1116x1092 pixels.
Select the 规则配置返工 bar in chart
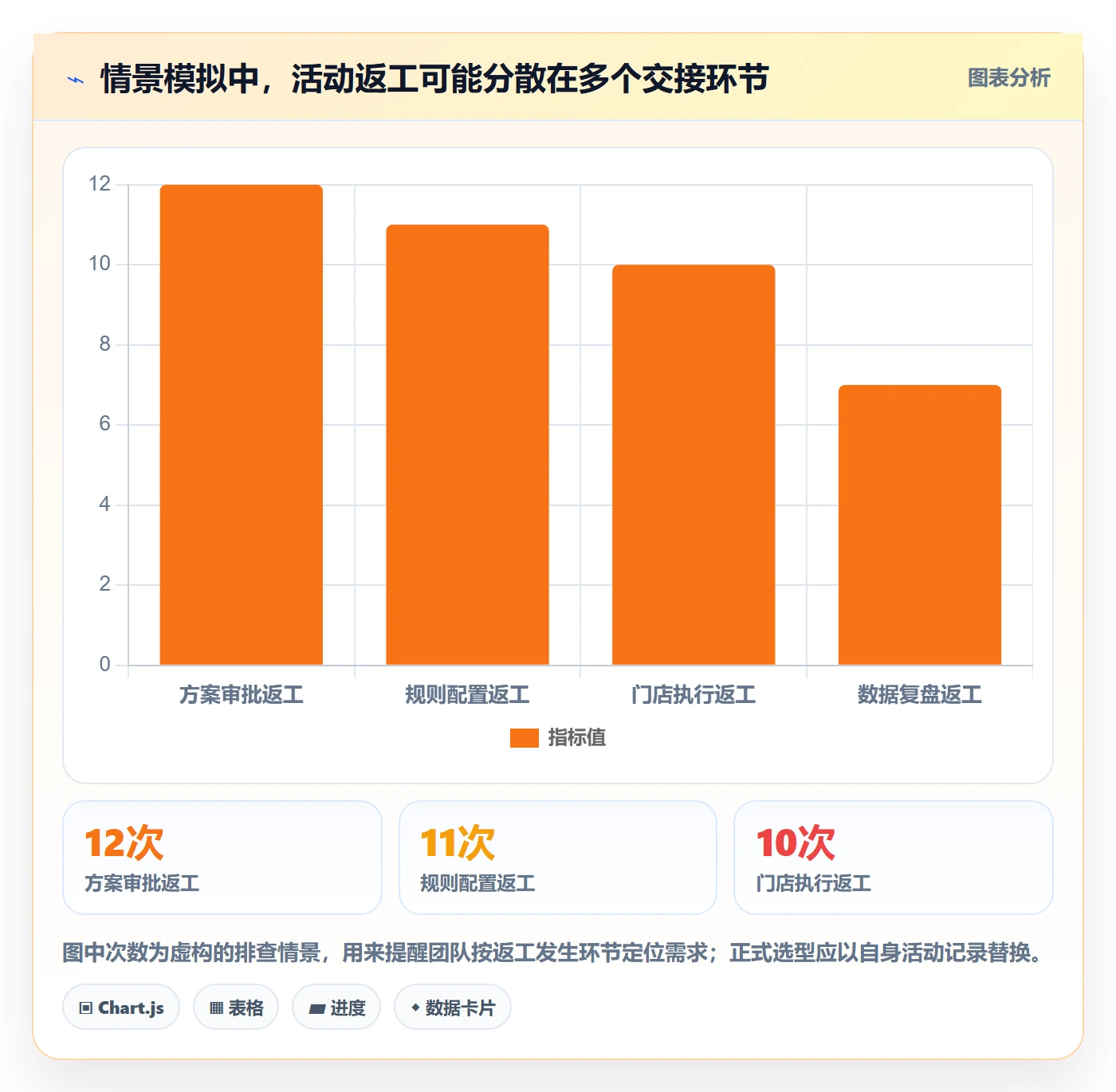point(468,445)
